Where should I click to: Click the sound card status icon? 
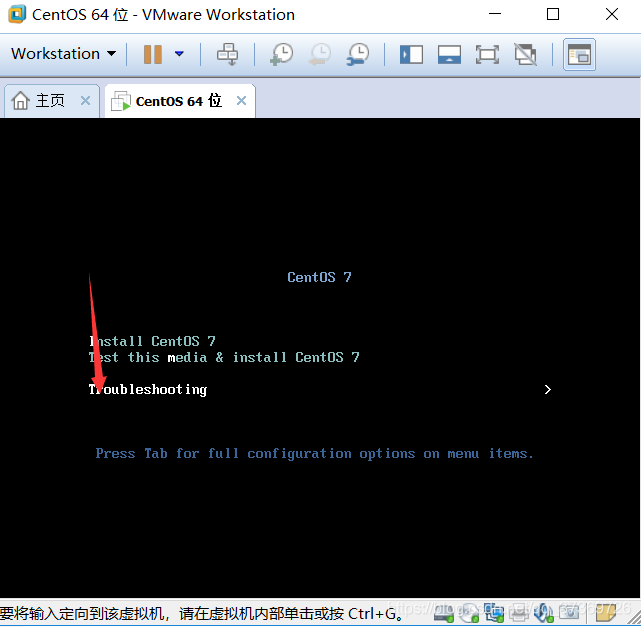pos(544,613)
